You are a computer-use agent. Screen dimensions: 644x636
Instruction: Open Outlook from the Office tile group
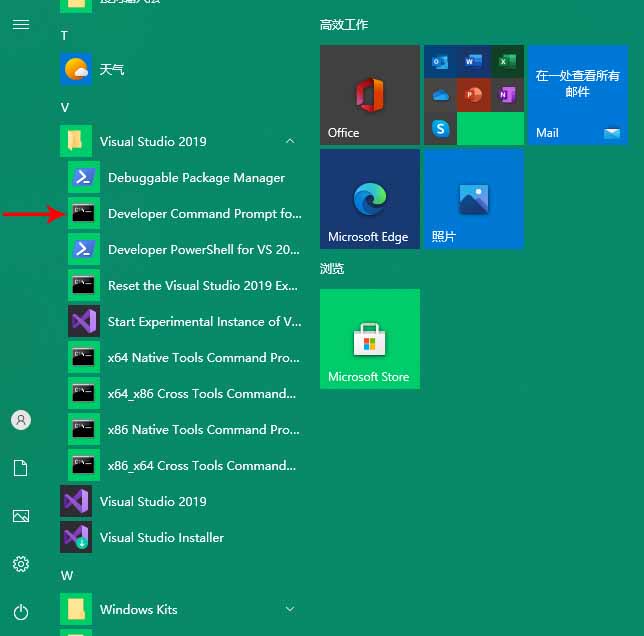[440, 62]
